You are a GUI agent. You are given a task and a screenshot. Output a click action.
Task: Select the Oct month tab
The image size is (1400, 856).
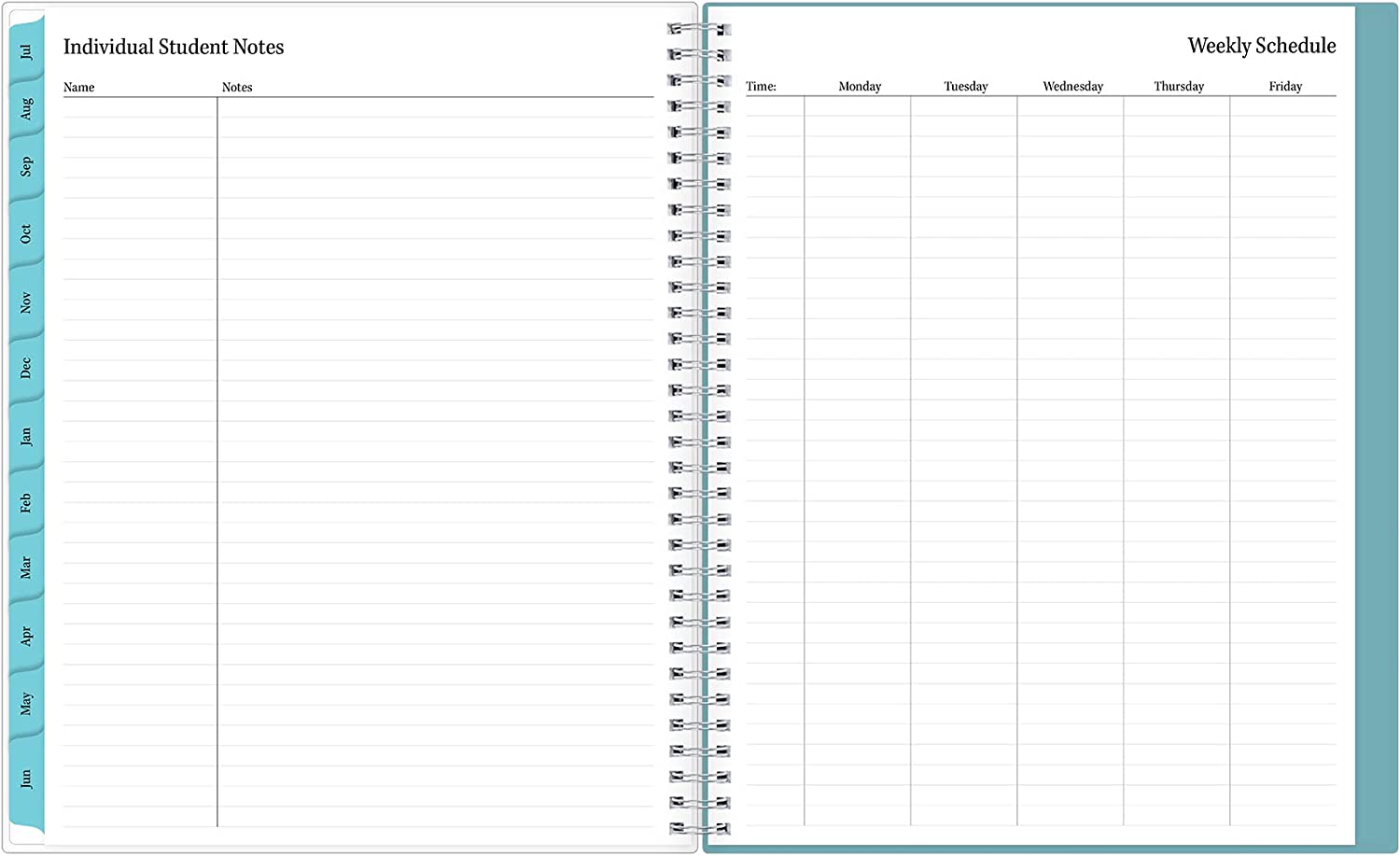tap(26, 234)
